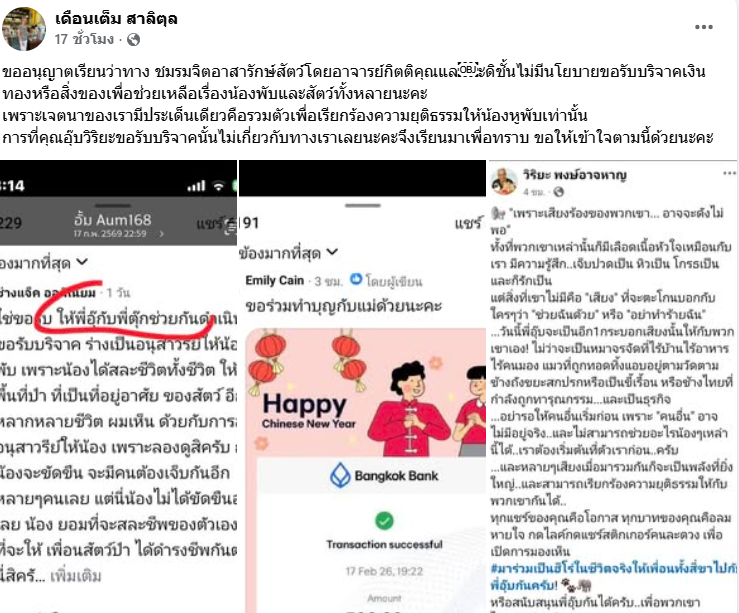Image resolution: width=739 pixels, height=613 pixels.
Task: Click วิริยะ พงษ์อาจหาญ profile avatar
Action: point(504,181)
